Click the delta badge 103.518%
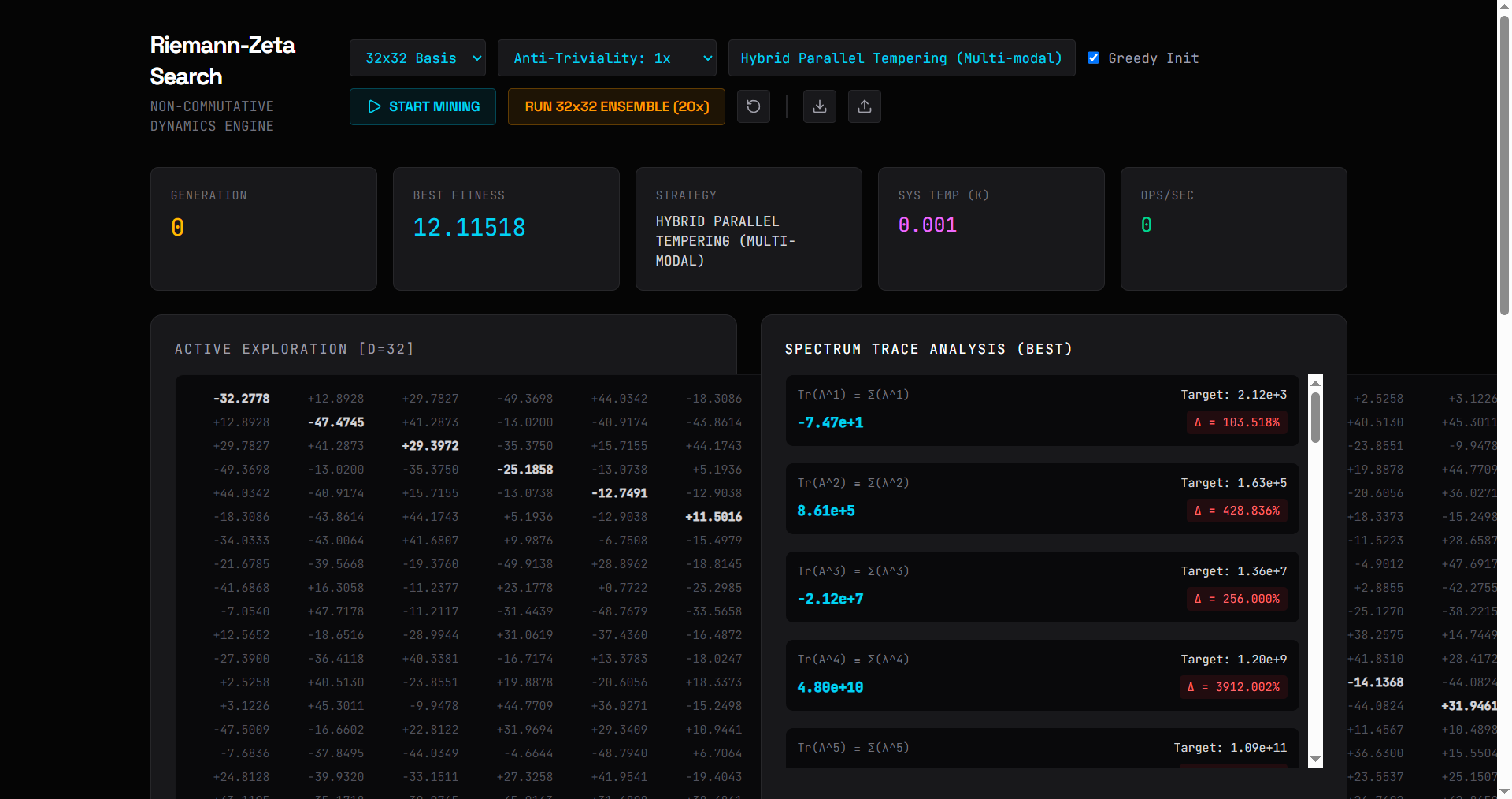The height and width of the screenshot is (799, 1512). pyautogui.click(x=1237, y=422)
